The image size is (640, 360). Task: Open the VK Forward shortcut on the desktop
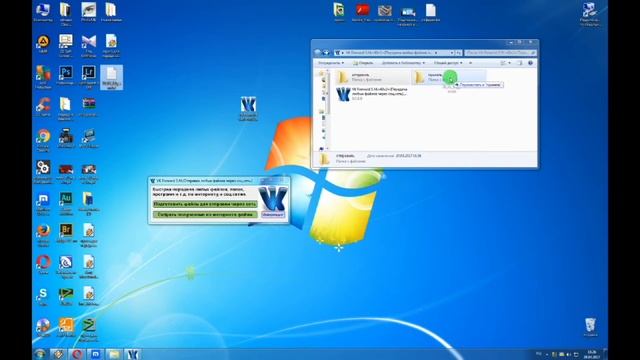pyautogui.click(x=248, y=109)
